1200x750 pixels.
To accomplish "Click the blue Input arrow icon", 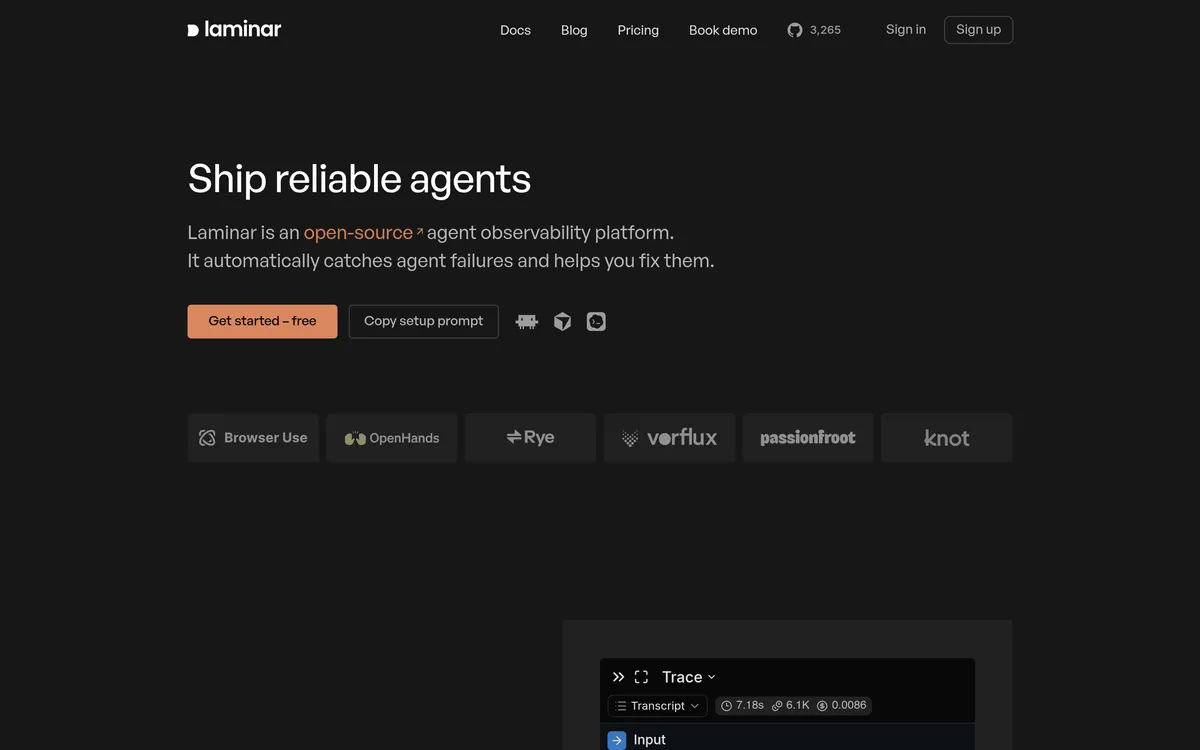I will (x=617, y=740).
